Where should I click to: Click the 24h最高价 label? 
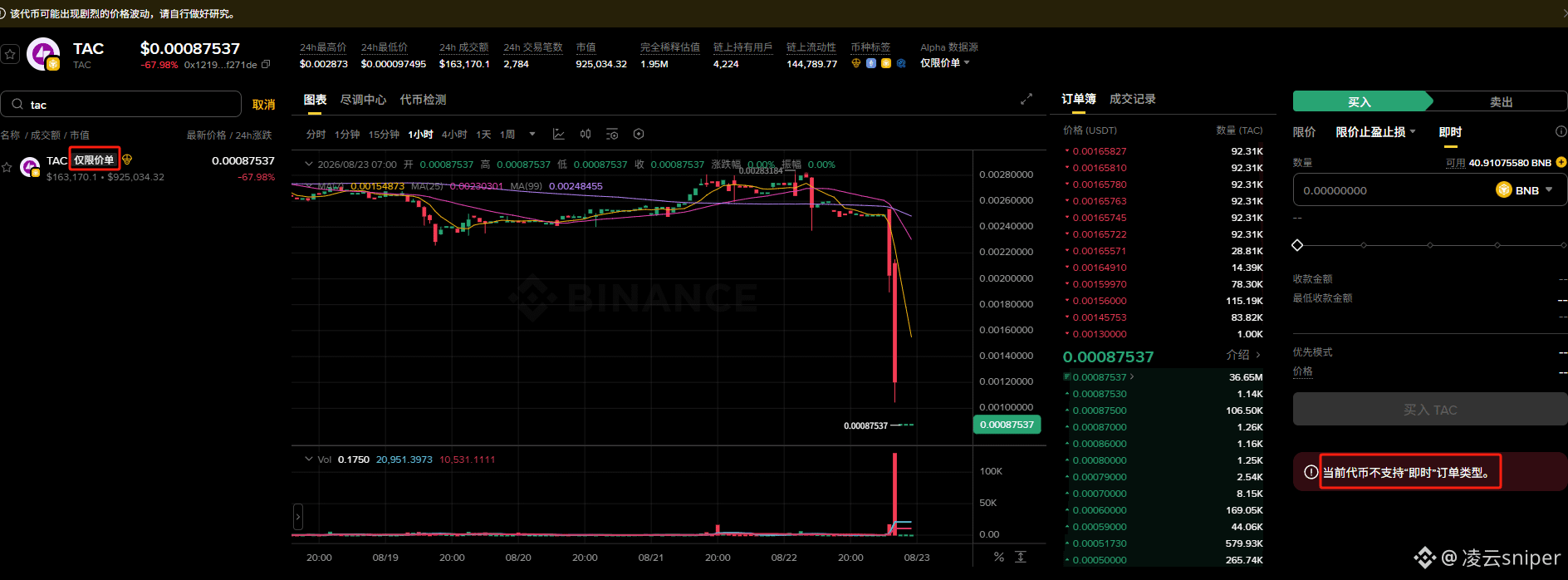323,47
